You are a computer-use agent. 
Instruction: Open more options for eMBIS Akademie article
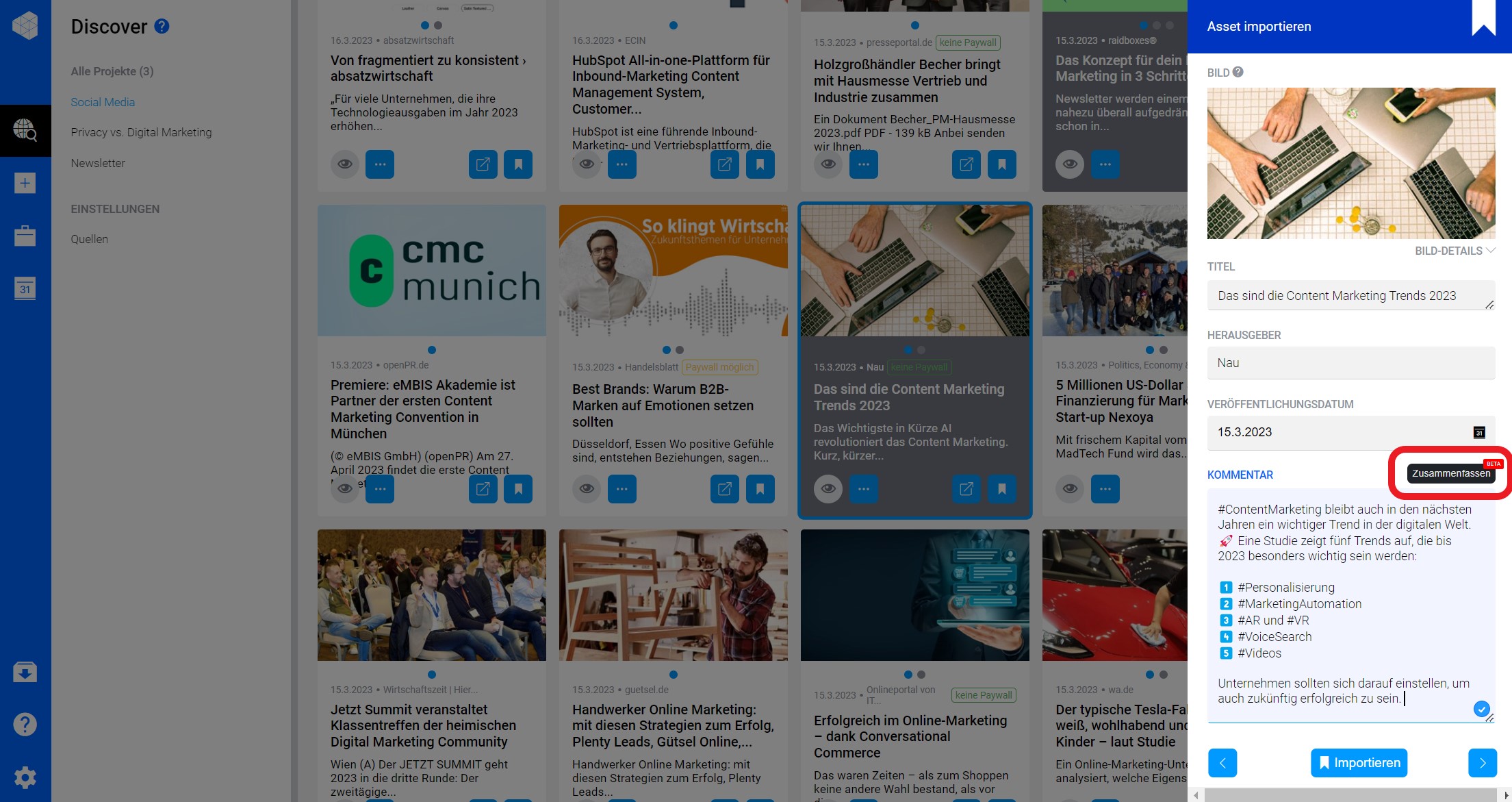click(x=380, y=489)
